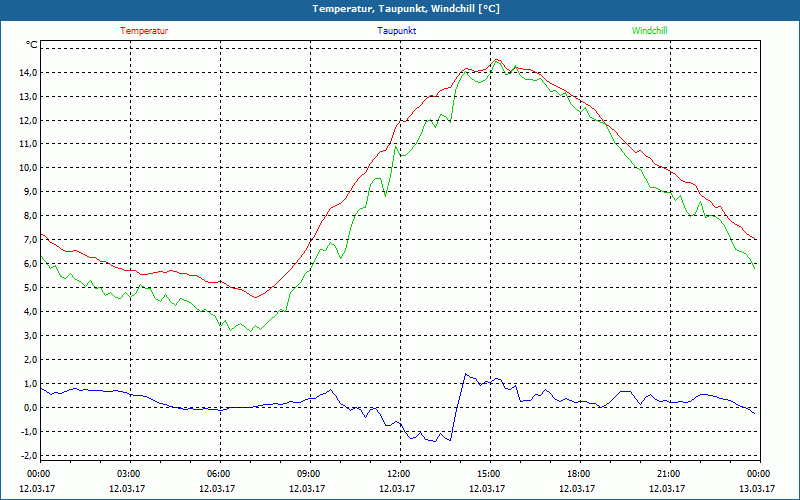
Task: Click the 7,0 y-axis value
Action: pyautogui.click(x=30, y=240)
